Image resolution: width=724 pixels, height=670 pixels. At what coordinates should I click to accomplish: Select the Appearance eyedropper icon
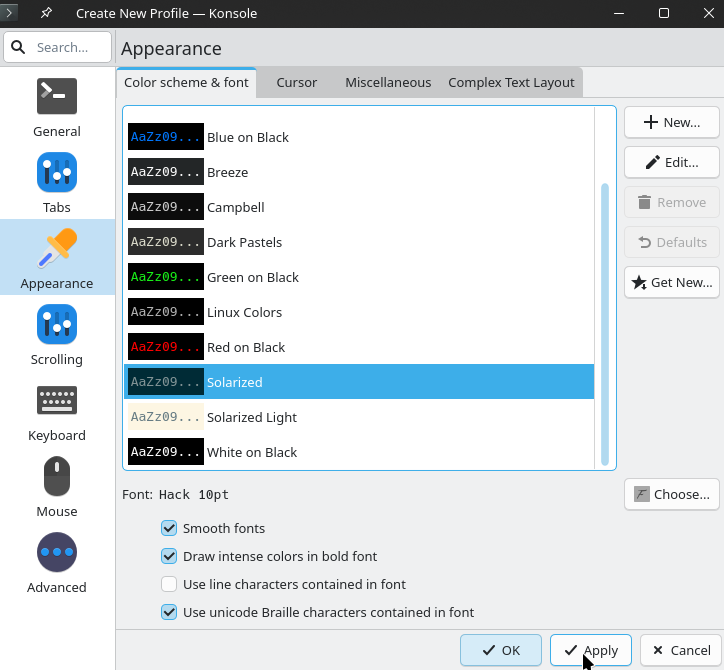click(57, 248)
